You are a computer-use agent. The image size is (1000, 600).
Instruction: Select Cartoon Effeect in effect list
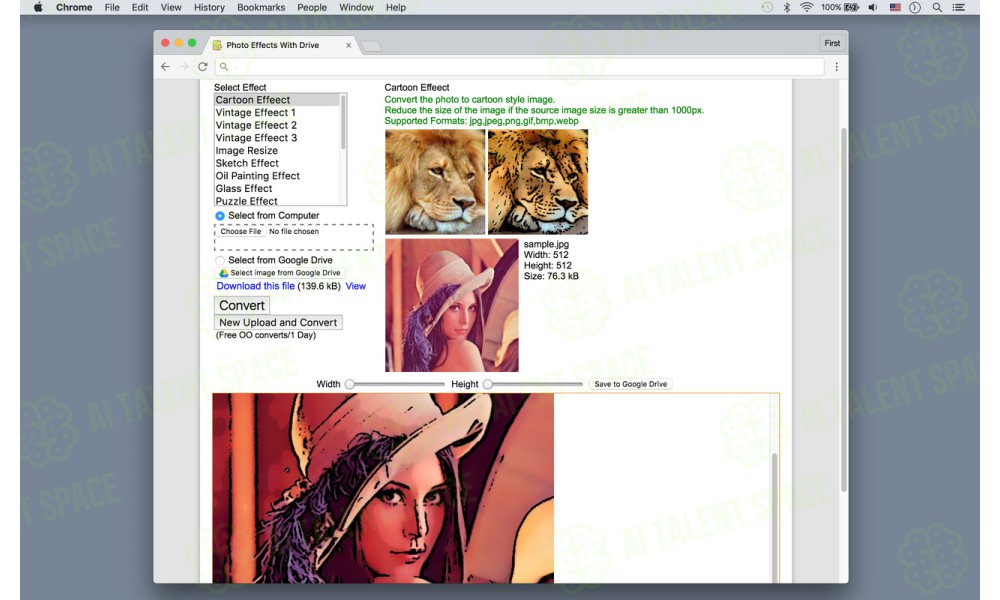277,100
